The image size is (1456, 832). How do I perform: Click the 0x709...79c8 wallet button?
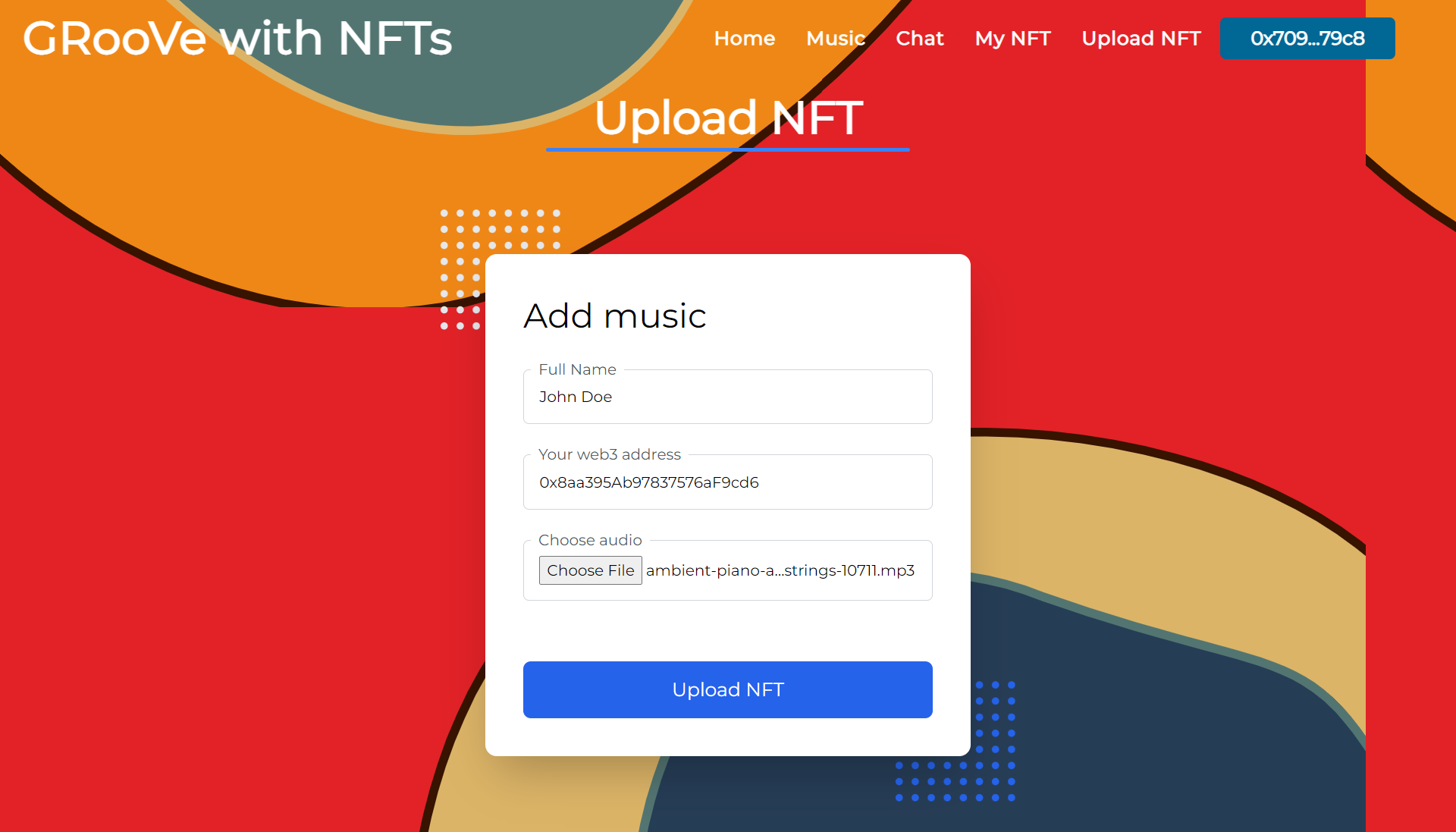1307,38
